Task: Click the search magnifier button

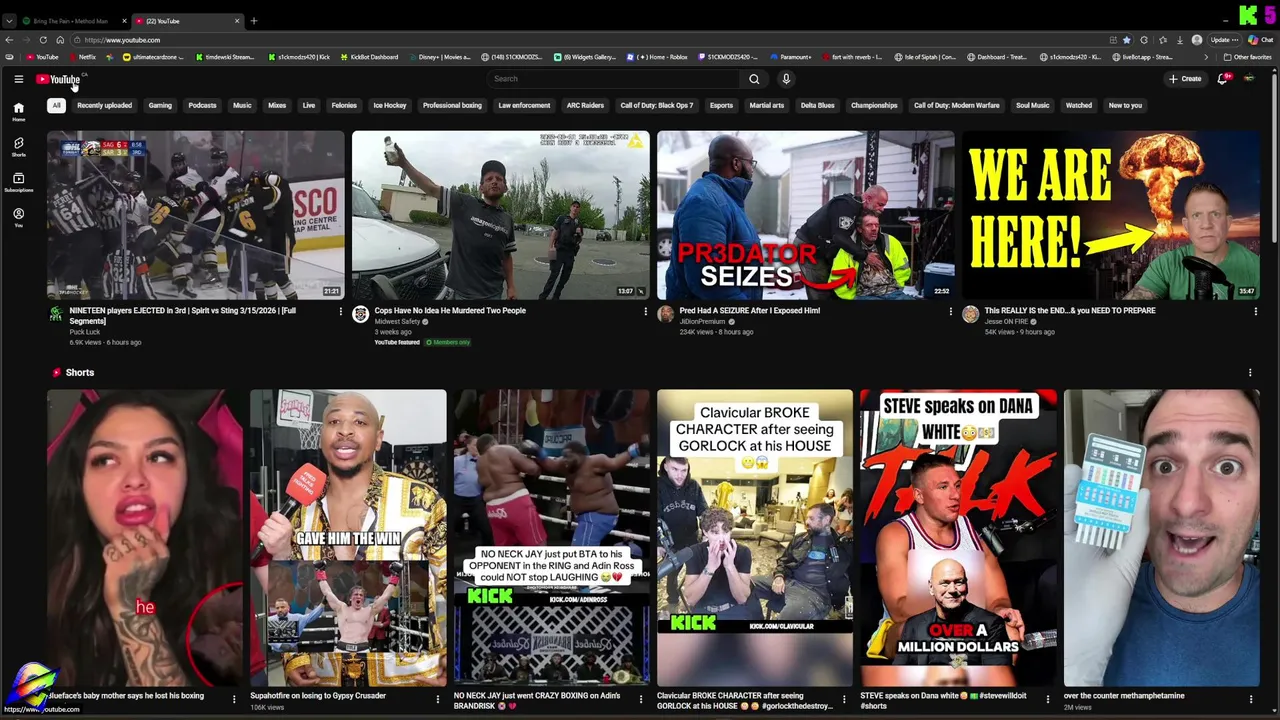Action: 754,79
